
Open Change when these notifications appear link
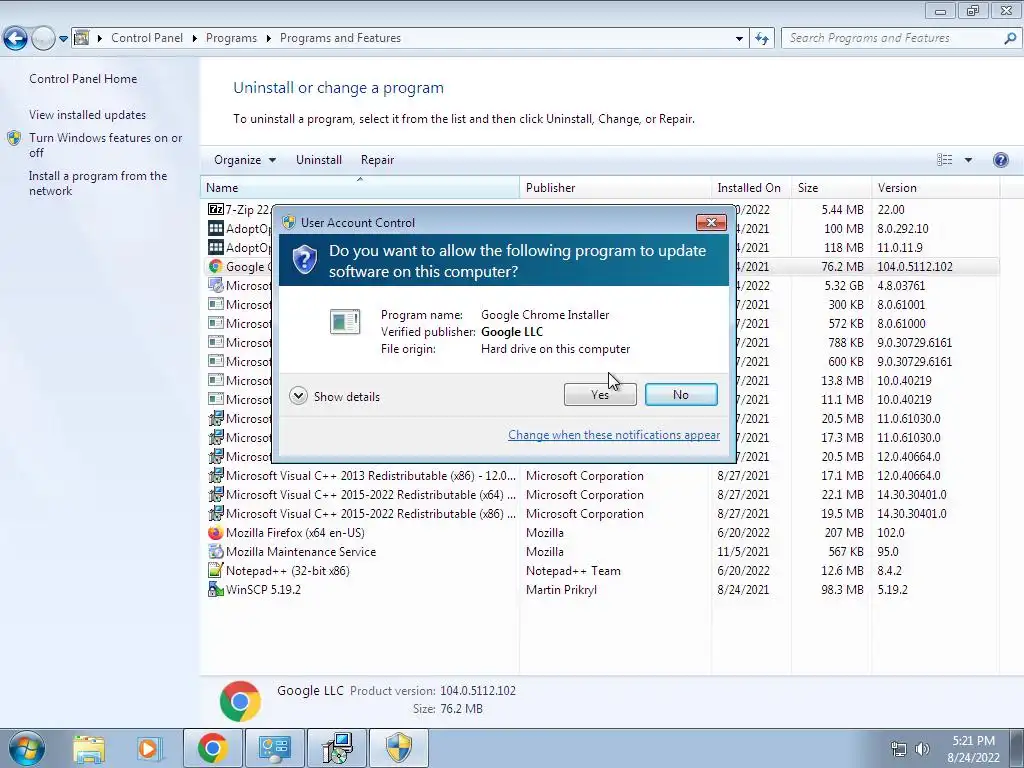(x=614, y=435)
